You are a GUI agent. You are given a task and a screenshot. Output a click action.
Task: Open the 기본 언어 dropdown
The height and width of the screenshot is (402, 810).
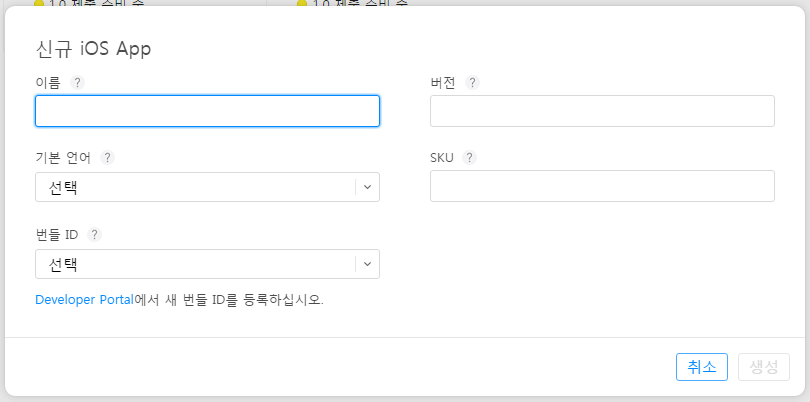tap(207, 187)
